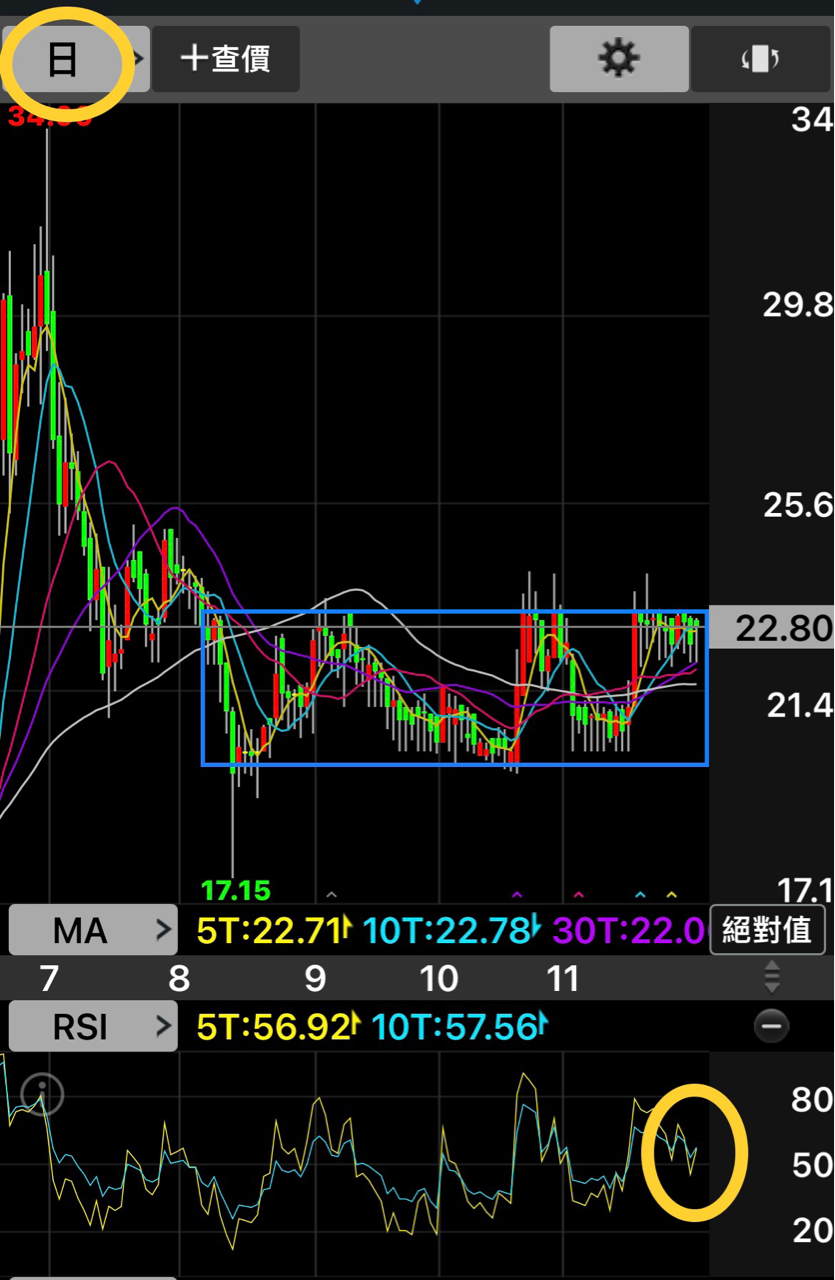This screenshot has height=1280, width=835.
Task: Expand the MA indicator selector
Action: (x=93, y=931)
